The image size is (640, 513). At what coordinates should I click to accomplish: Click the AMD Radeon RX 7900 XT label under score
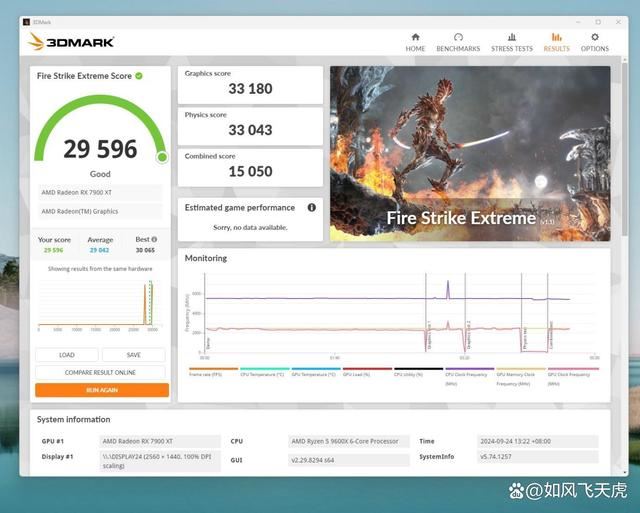click(x=100, y=192)
